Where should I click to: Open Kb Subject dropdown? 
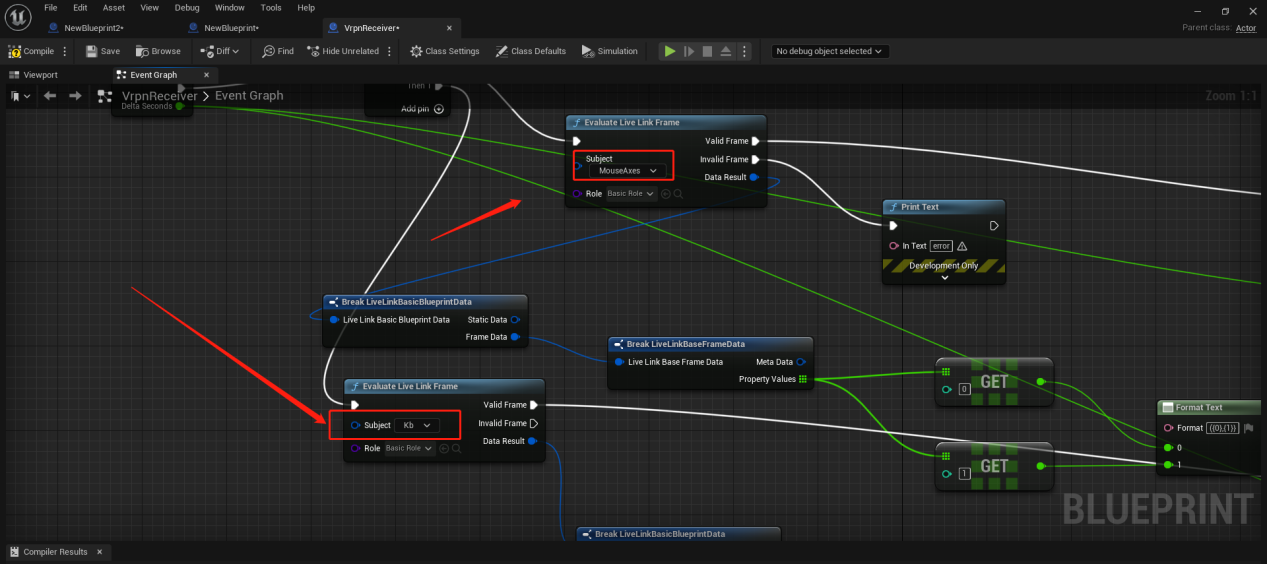[417, 425]
